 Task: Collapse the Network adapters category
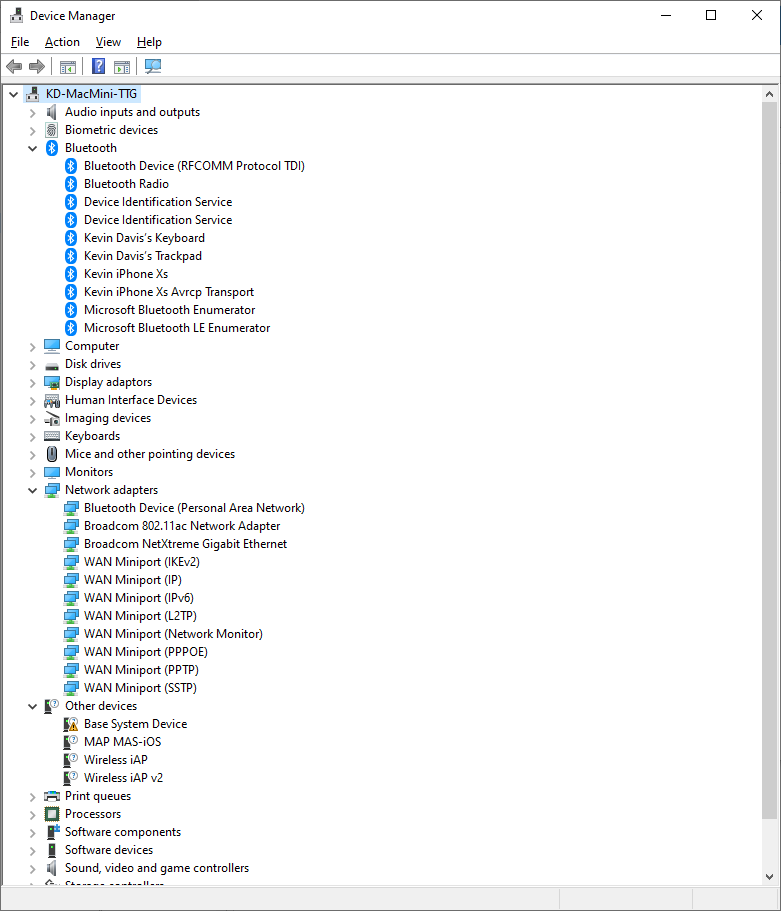point(33,490)
